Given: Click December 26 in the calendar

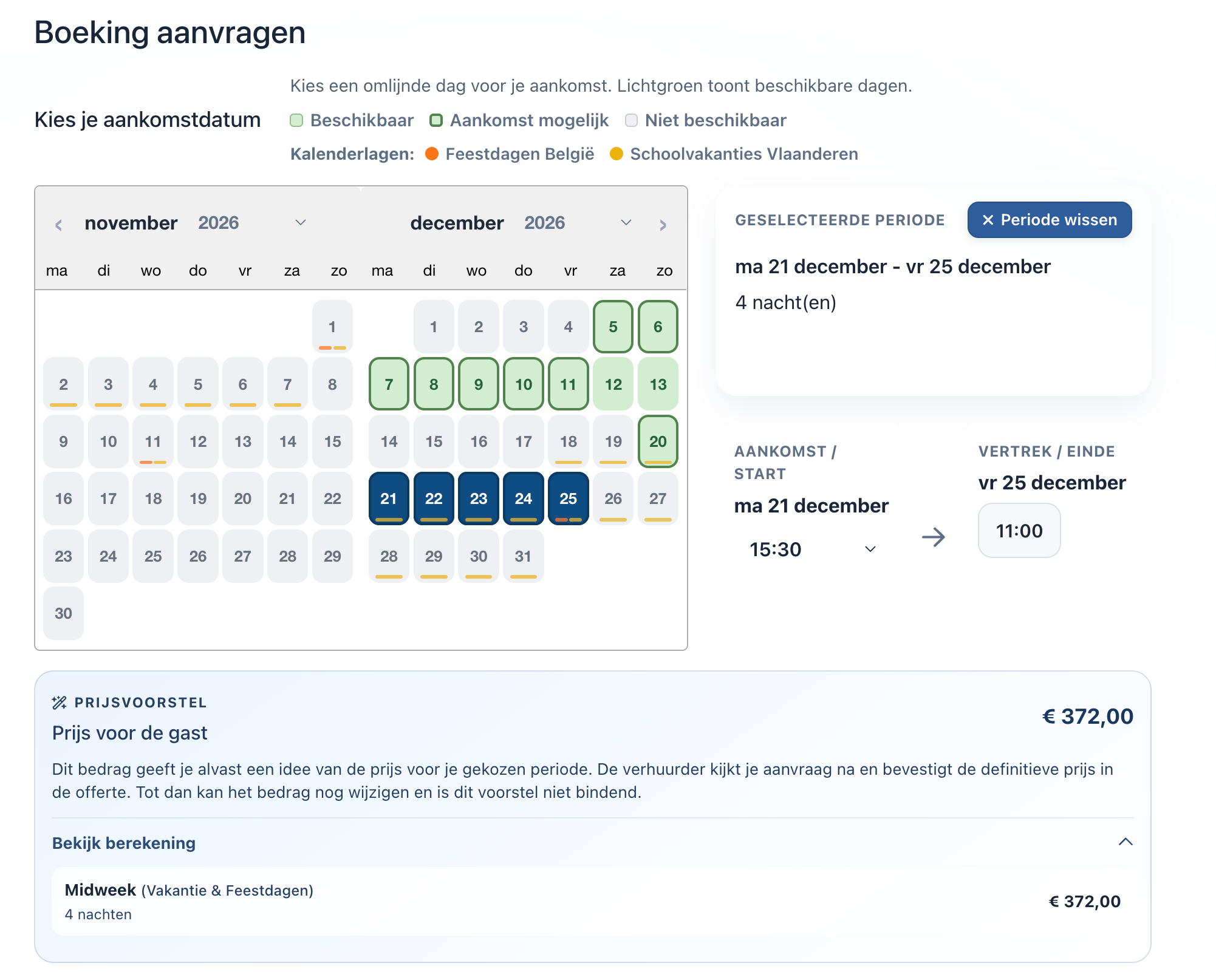Looking at the screenshot, I should [613, 499].
